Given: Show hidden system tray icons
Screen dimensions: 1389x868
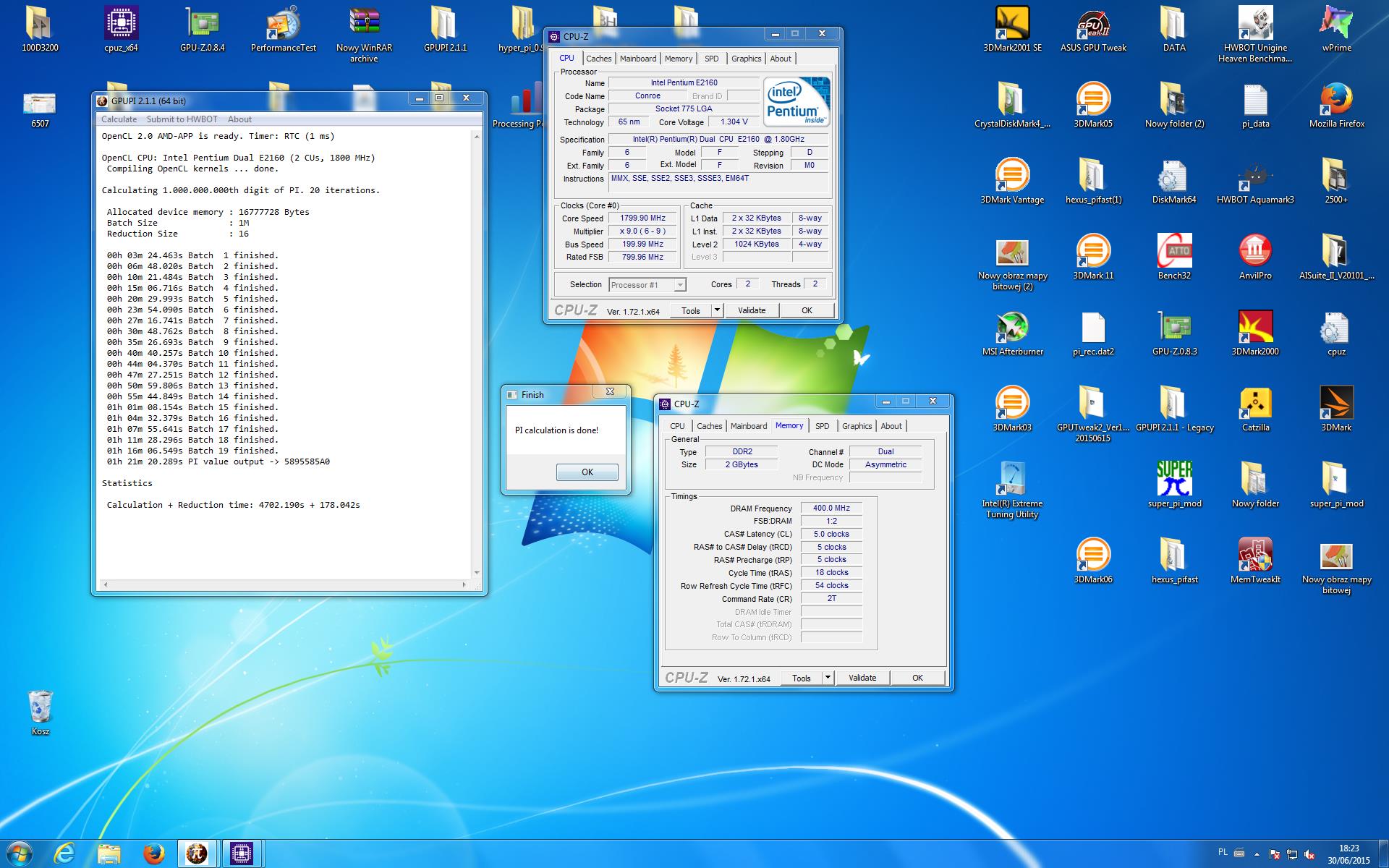Looking at the screenshot, I should click(x=1256, y=854).
